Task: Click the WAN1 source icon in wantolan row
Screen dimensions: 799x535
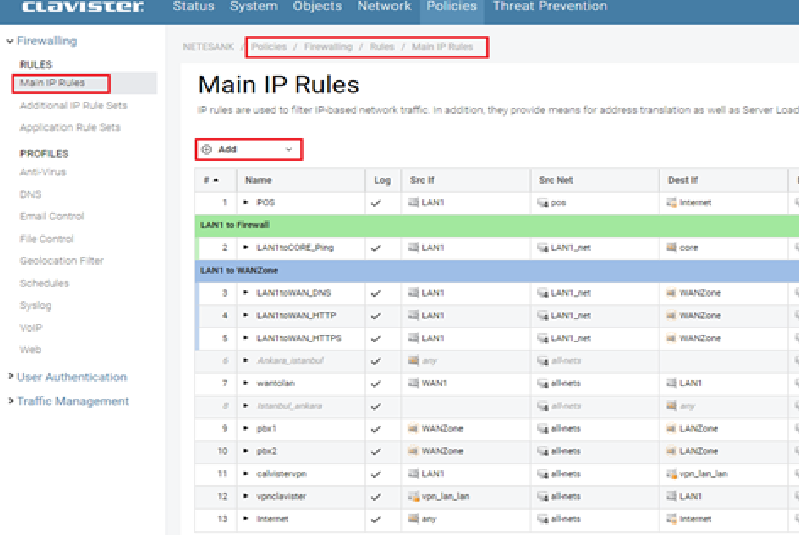Action: pos(413,383)
